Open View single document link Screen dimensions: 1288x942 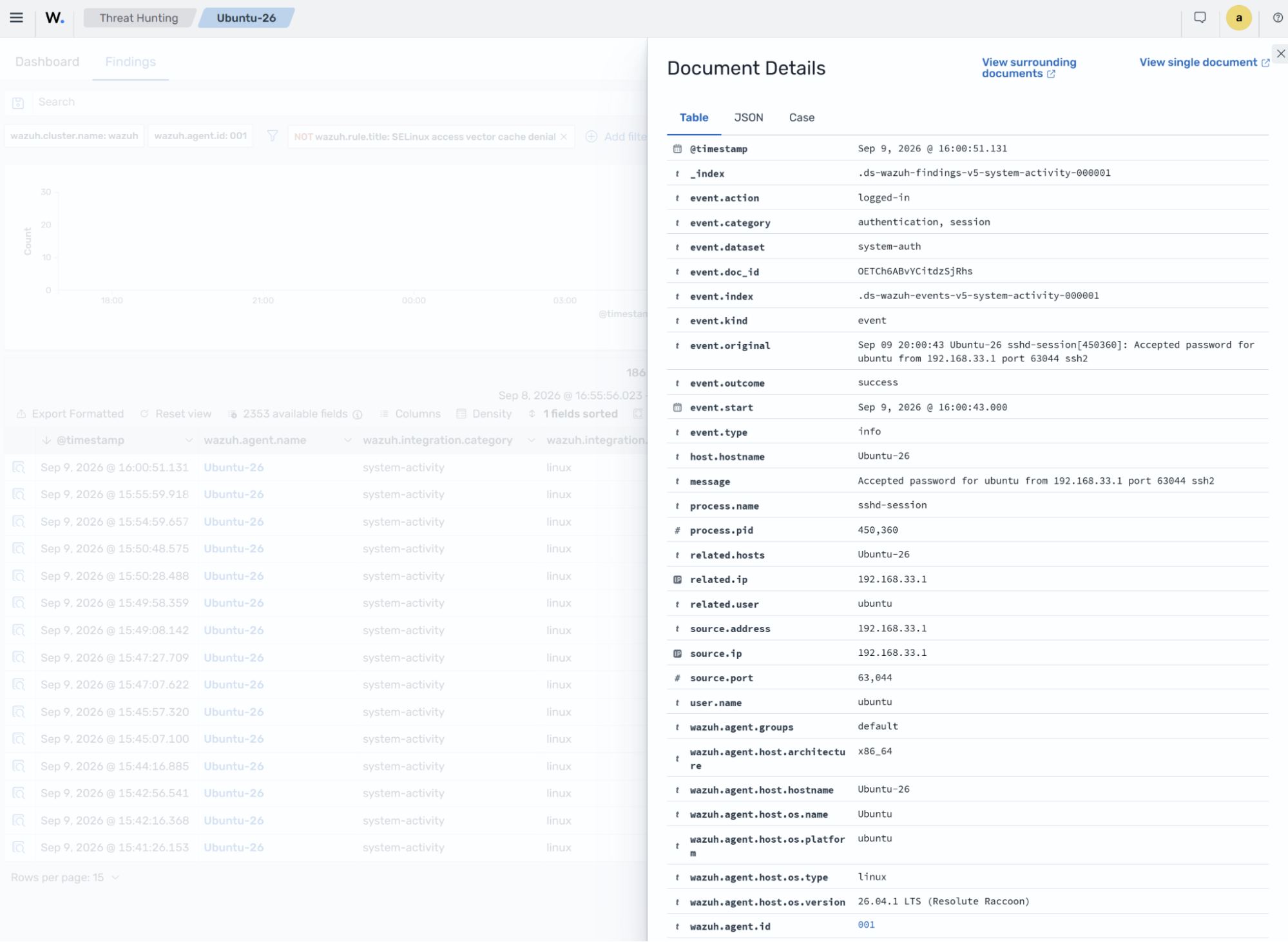click(1204, 62)
